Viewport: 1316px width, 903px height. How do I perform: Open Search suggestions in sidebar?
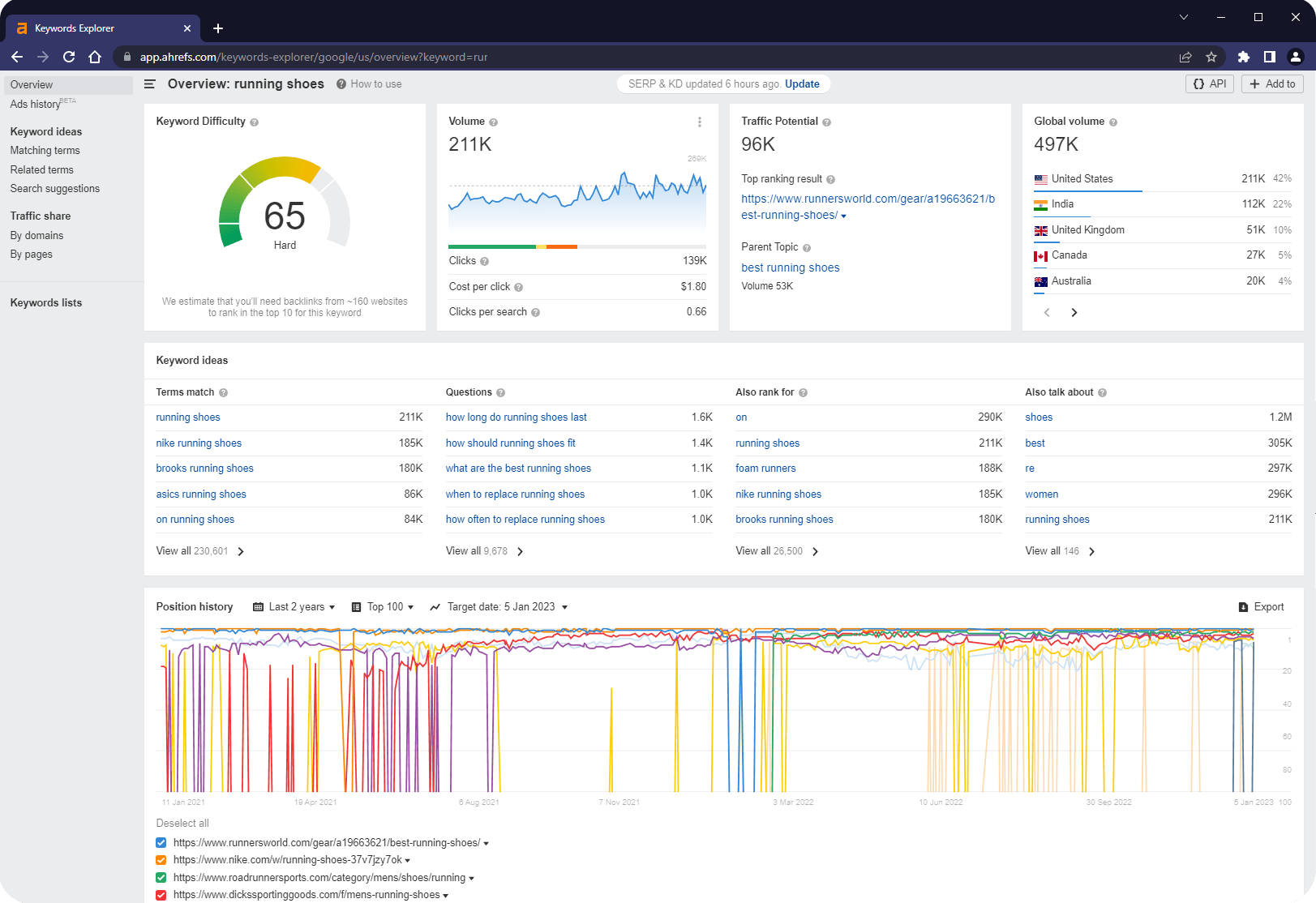pyautogui.click(x=55, y=189)
